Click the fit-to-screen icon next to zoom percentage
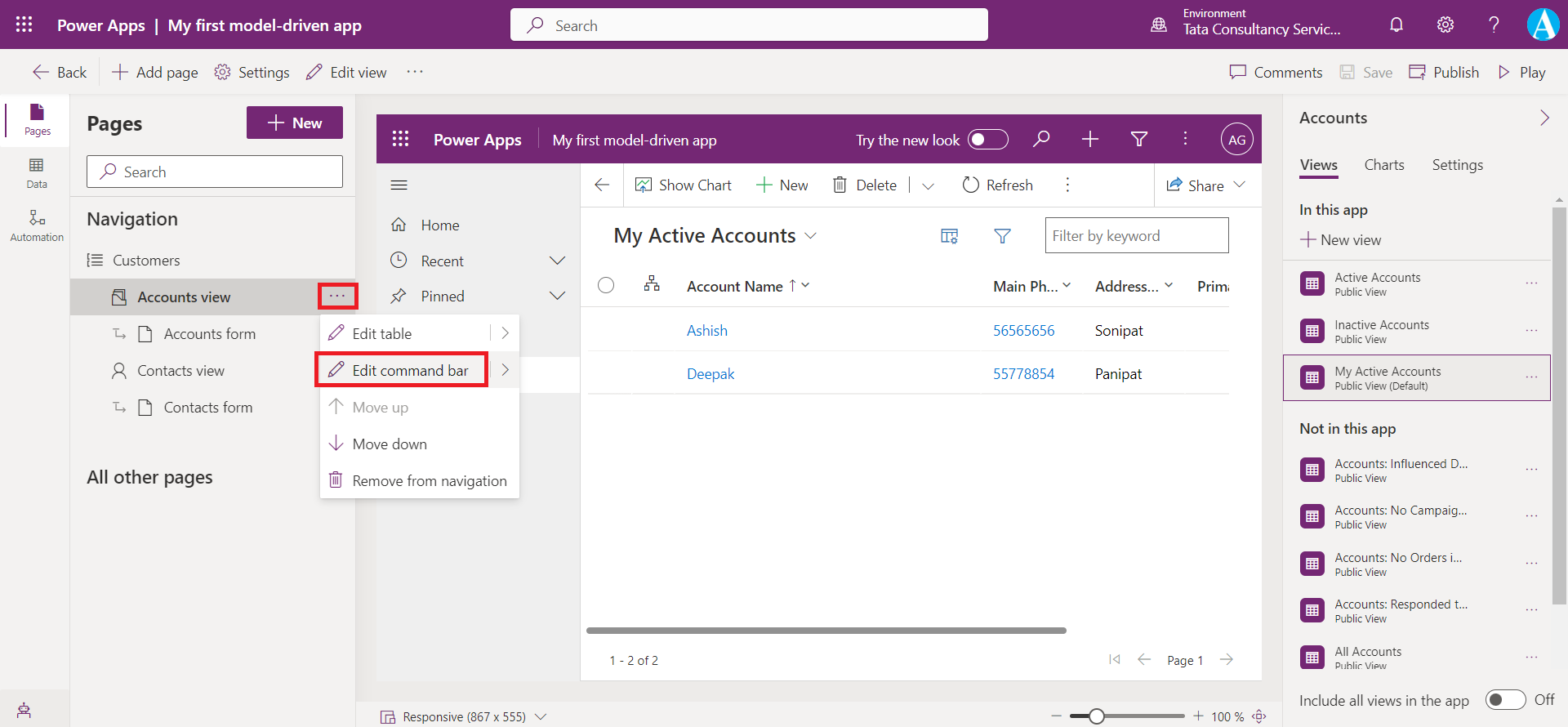1568x727 pixels. tap(1259, 716)
